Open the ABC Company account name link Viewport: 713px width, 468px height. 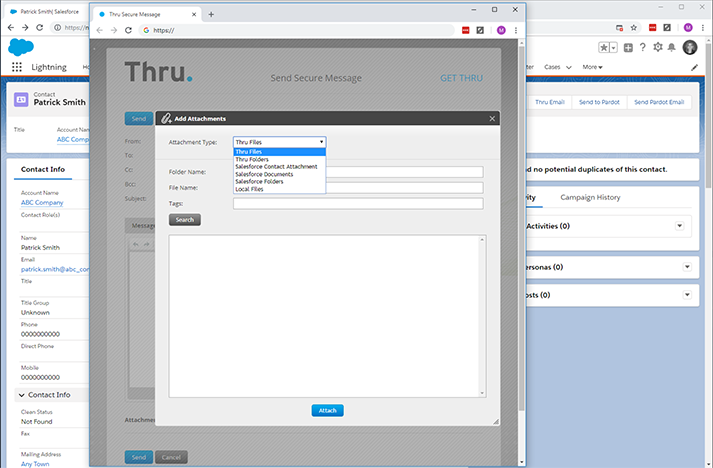click(x=42, y=203)
